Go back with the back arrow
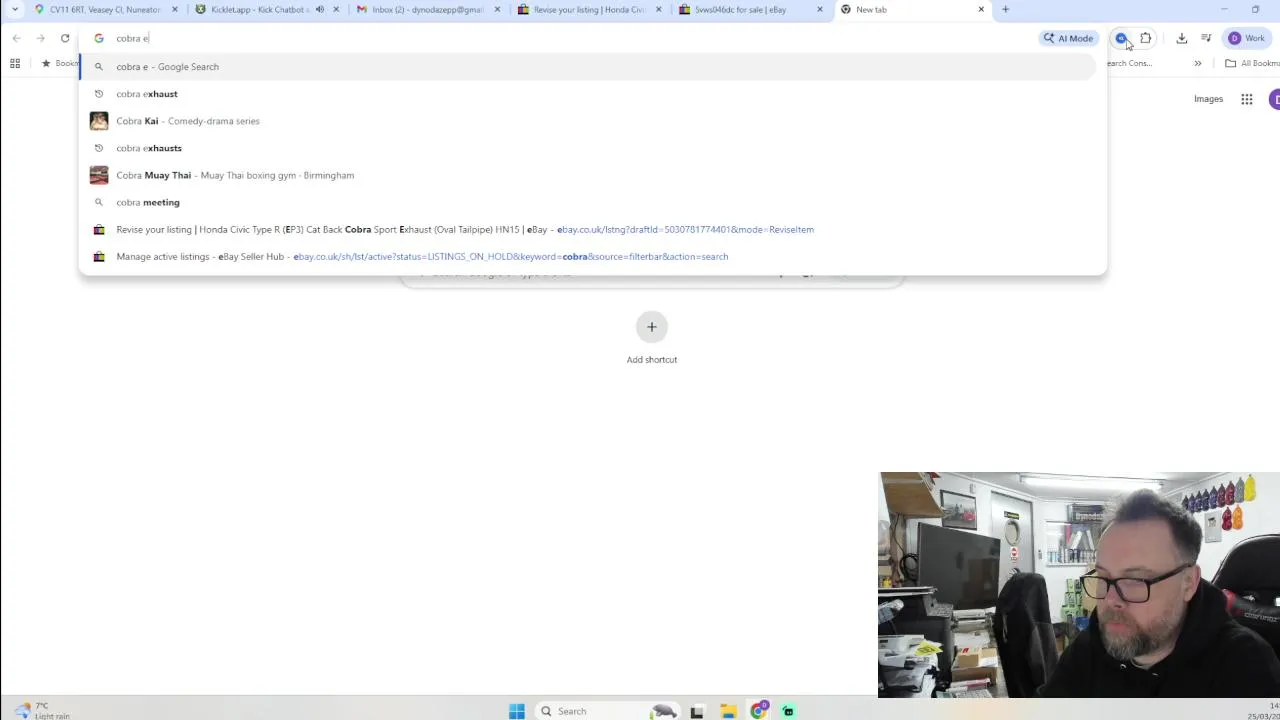The height and width of the screenshot is (720, 1280). click(x=17, y=38)
